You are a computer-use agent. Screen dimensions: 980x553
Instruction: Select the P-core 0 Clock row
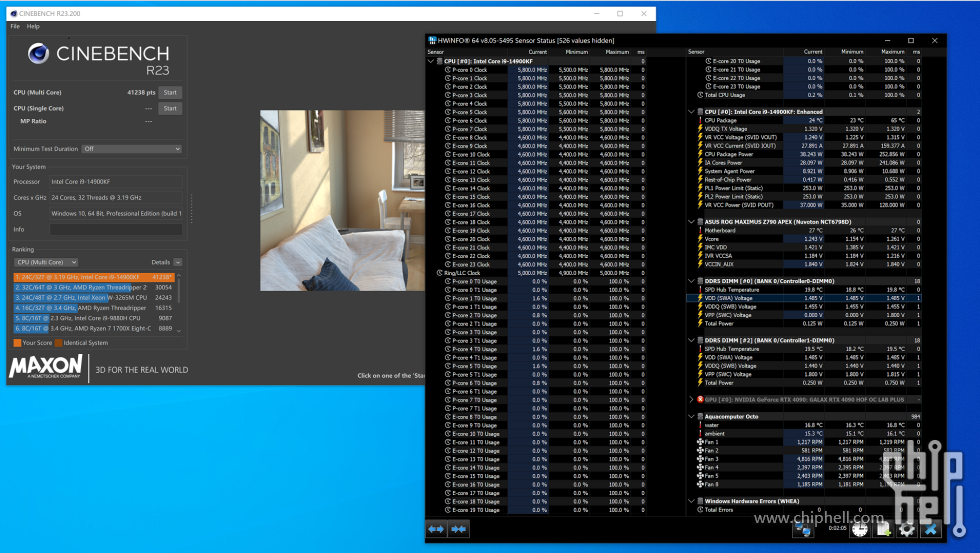coord(536,70)
